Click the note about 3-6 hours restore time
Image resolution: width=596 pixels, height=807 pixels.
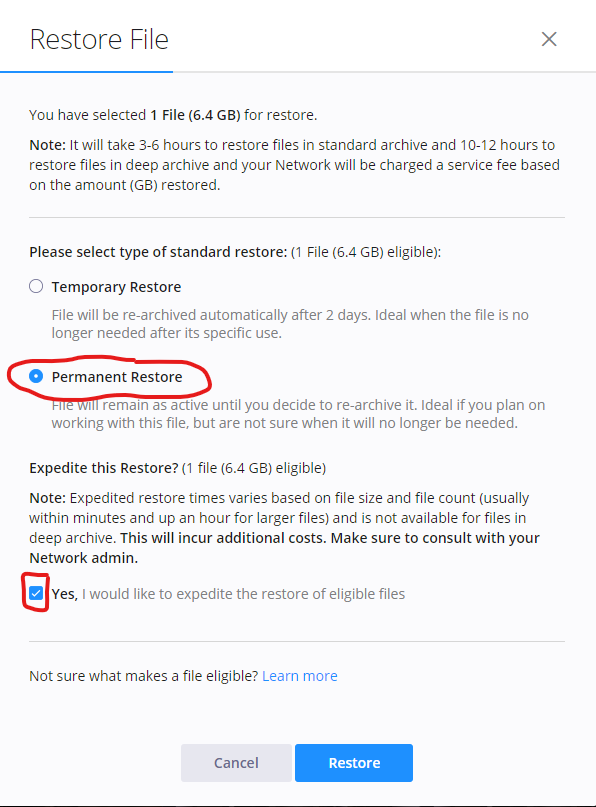(294, 165)
